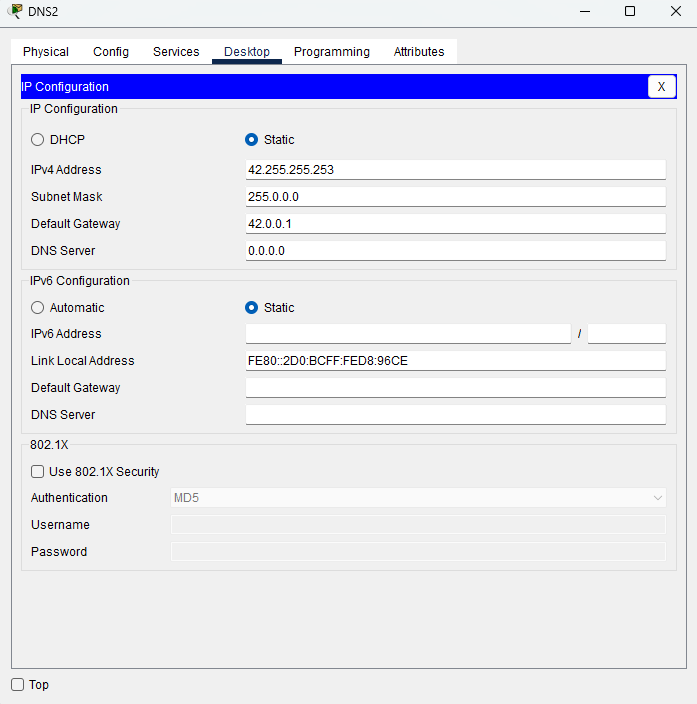Toggle the Top checkbox
The image size is (697, 704).
click(x=18, y=685)
